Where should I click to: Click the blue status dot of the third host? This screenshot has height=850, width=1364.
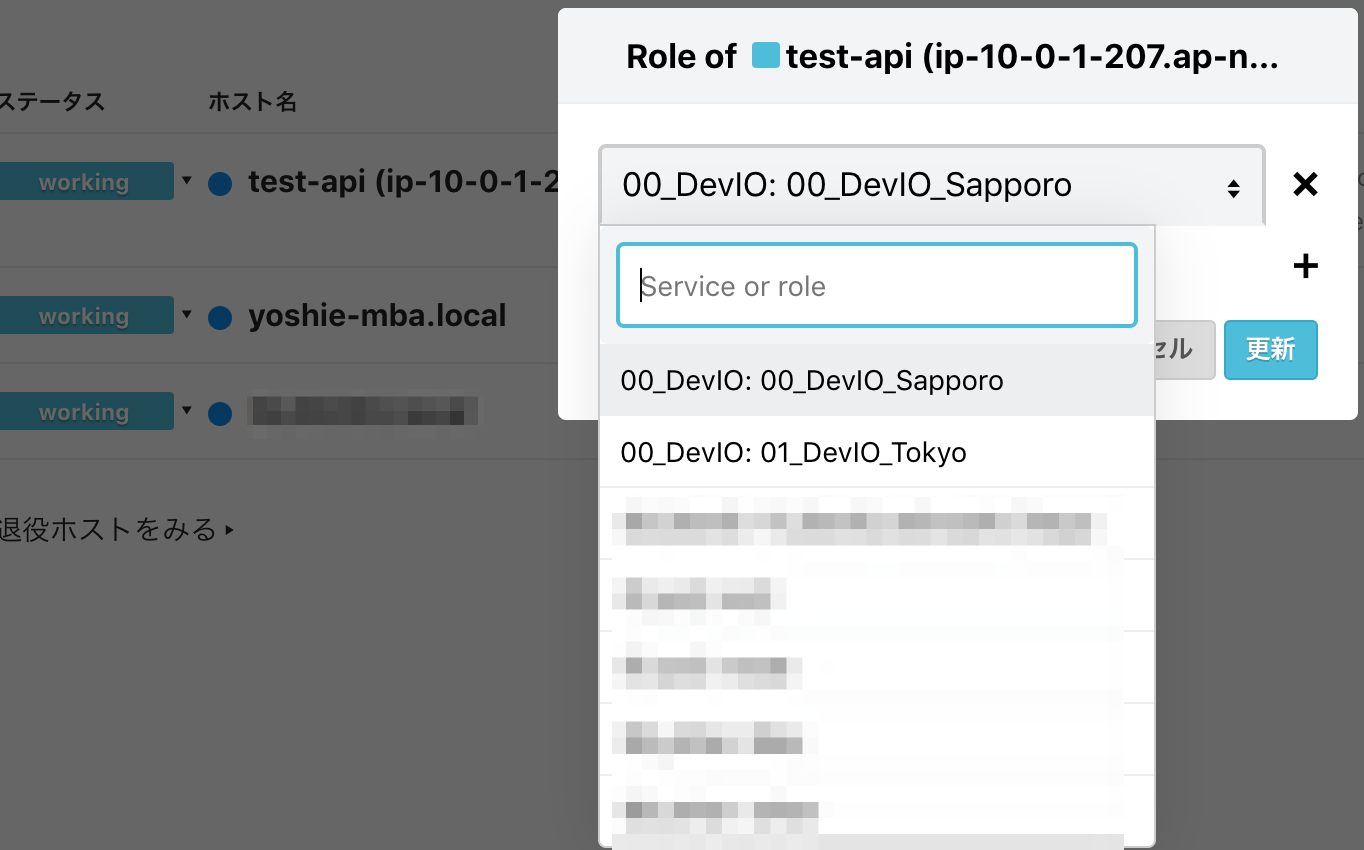220,411
